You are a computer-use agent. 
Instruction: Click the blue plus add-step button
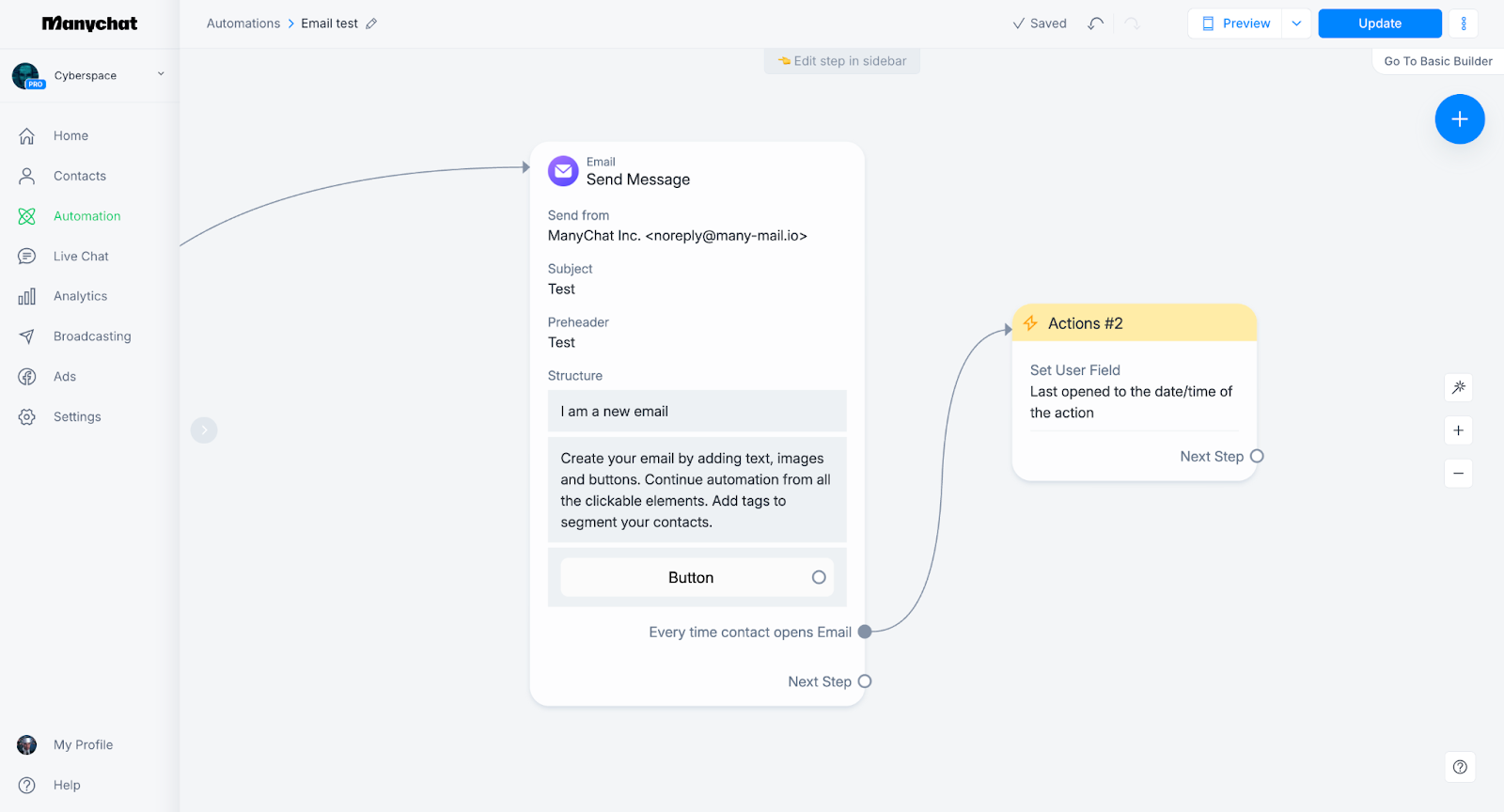point(1459,119)
